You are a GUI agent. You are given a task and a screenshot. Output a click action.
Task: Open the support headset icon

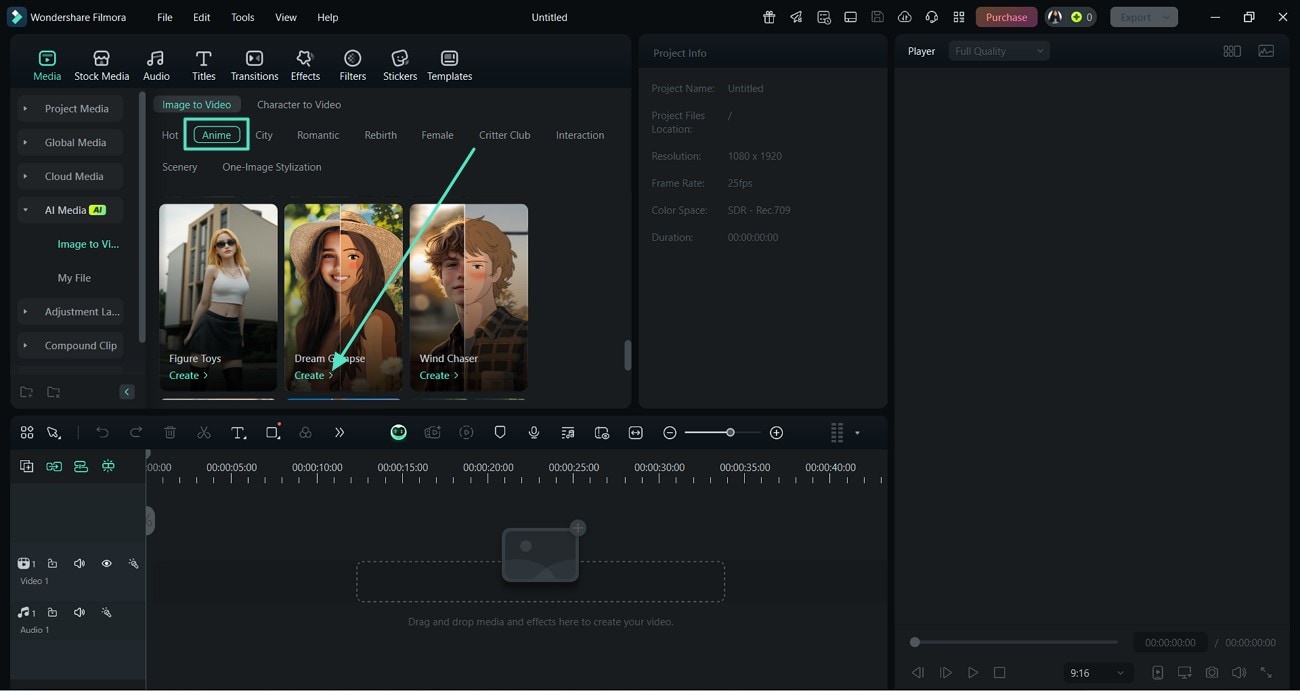pos(932,17)
